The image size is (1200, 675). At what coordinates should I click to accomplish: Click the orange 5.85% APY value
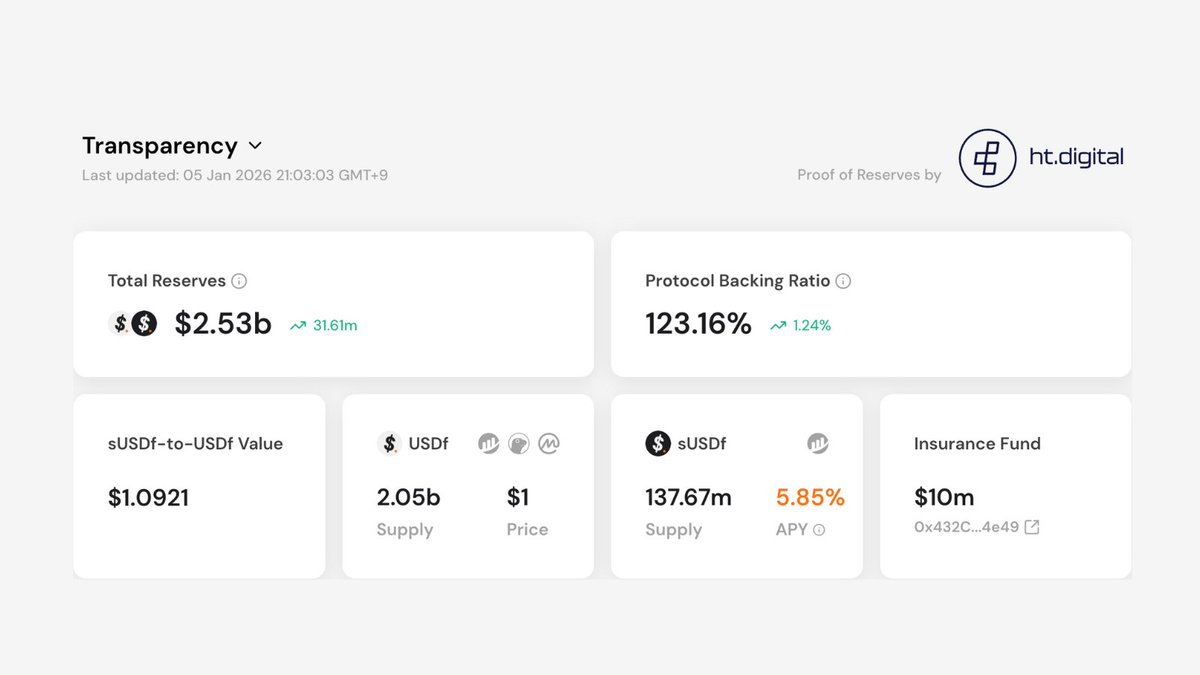810,497
